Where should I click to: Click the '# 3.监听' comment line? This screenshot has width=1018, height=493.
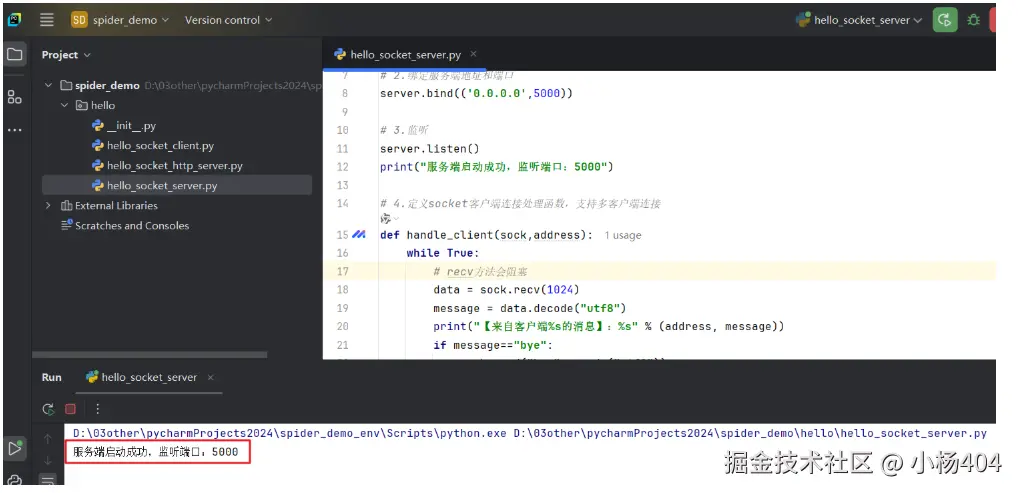(x=404, y=130)
